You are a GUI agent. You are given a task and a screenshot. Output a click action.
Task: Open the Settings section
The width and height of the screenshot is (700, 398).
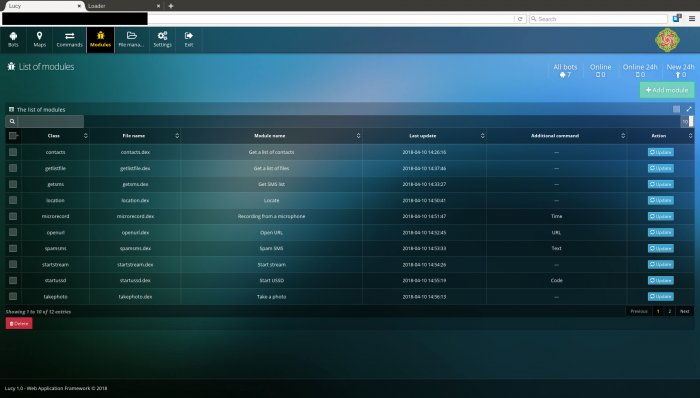(x=162, y=40)
